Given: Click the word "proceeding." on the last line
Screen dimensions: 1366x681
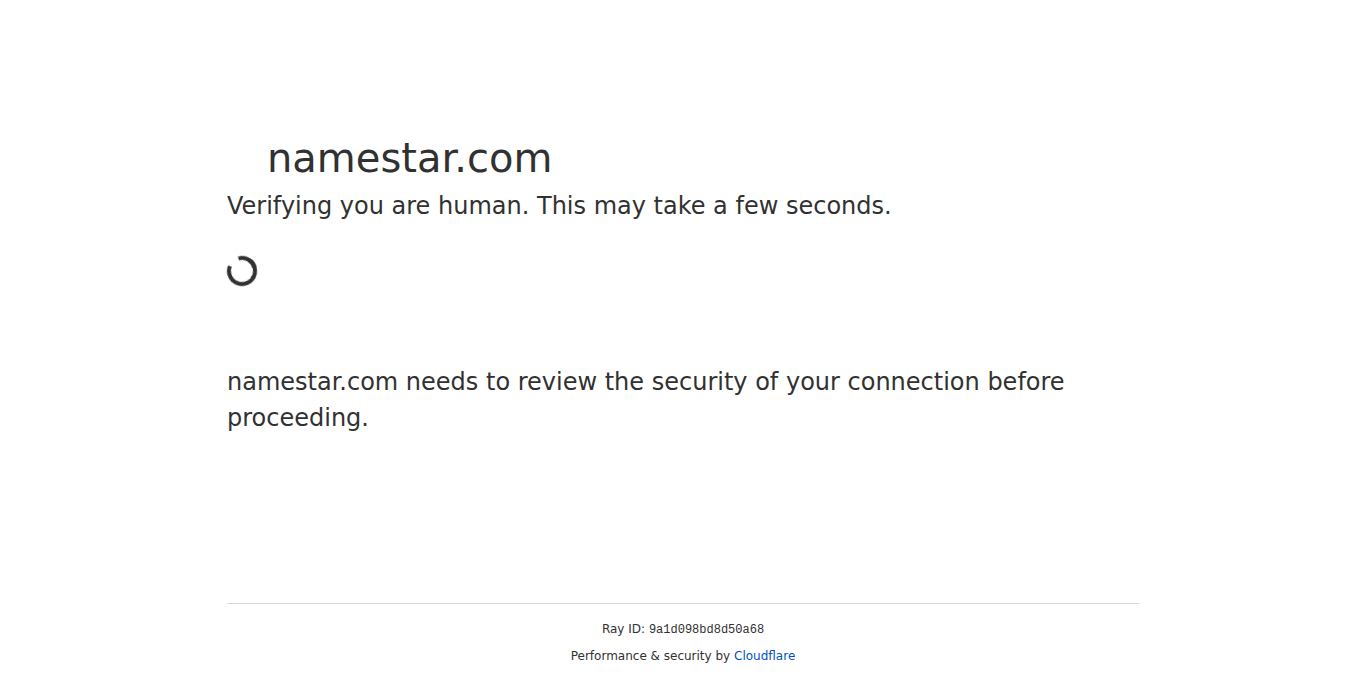Looking at the screenshot, I should (x=297, y=418).
